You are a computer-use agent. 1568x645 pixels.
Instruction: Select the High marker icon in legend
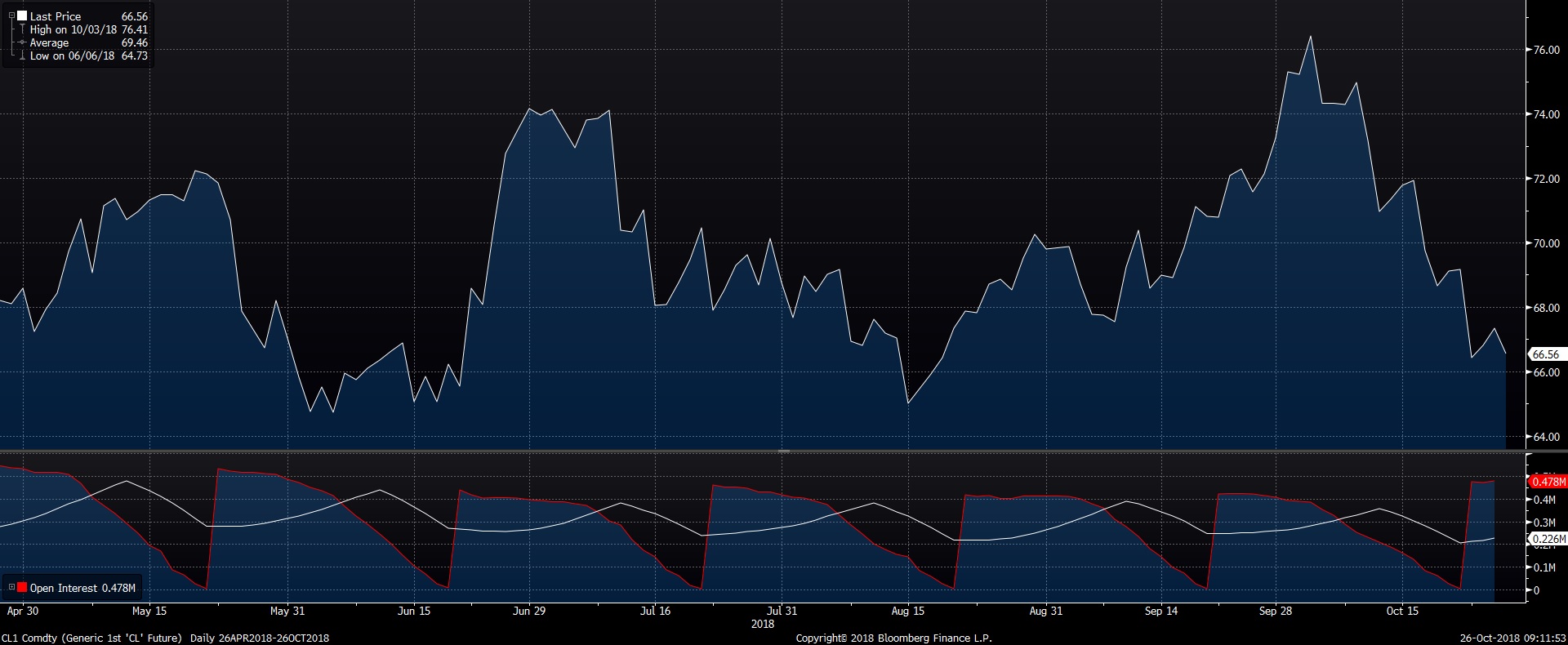[x=22, y=29]
